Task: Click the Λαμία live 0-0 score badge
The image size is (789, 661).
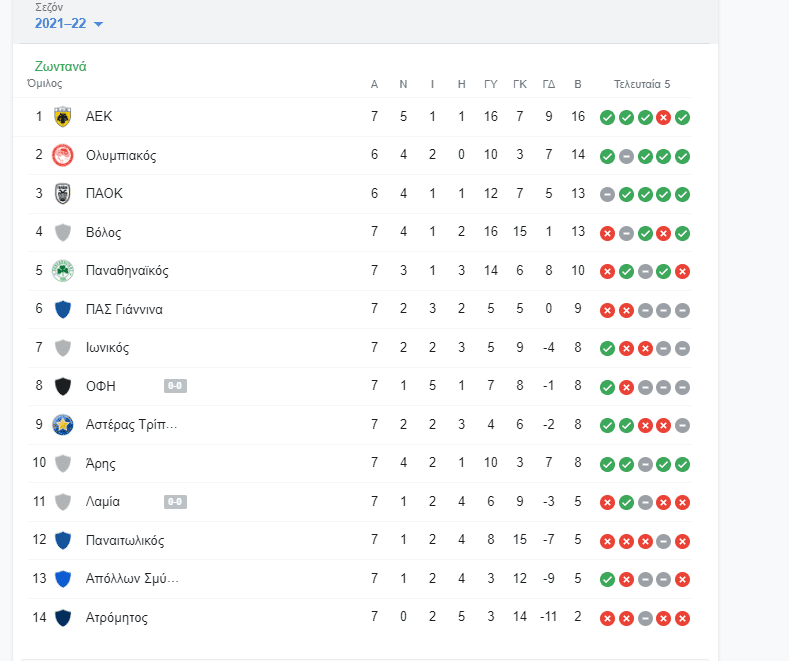Action: point(175,502)
